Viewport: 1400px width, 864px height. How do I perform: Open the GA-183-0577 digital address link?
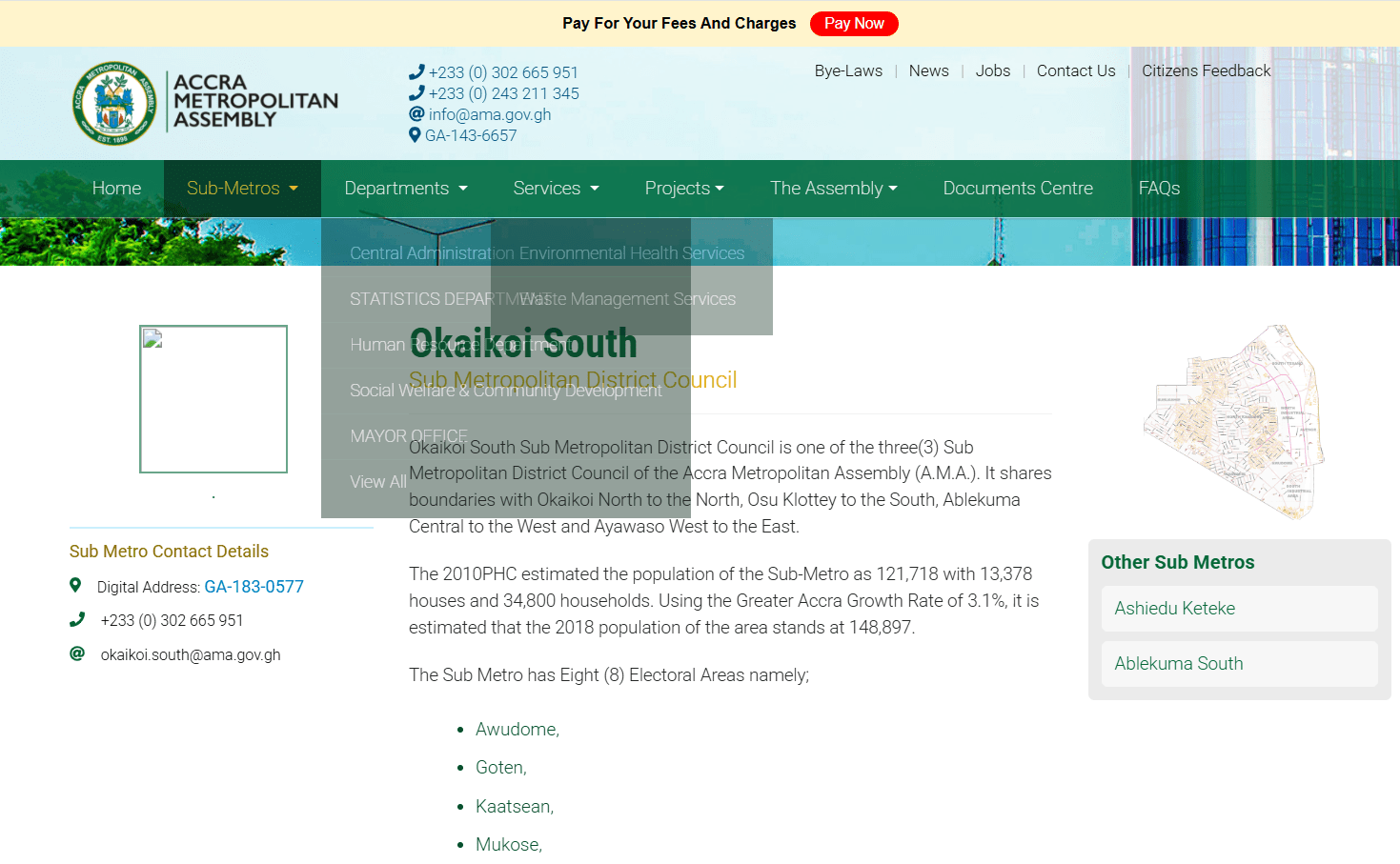click(254, 587)
